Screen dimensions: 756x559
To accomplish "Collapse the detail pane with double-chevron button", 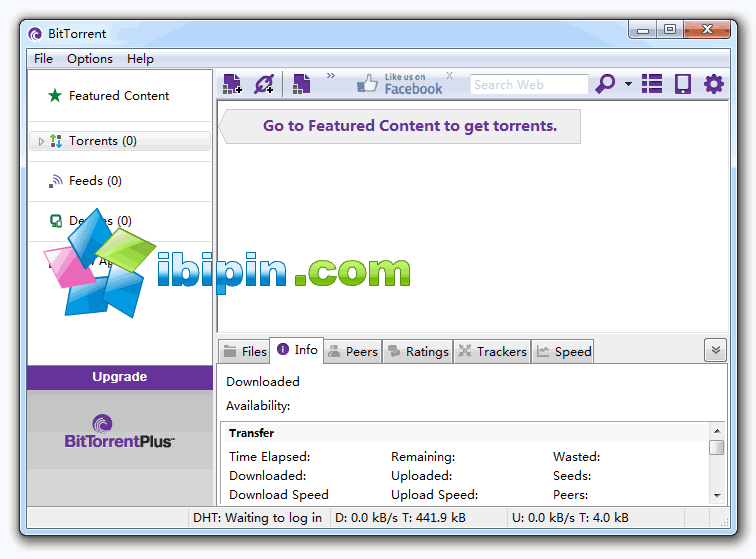I will [x=716, y=350].
